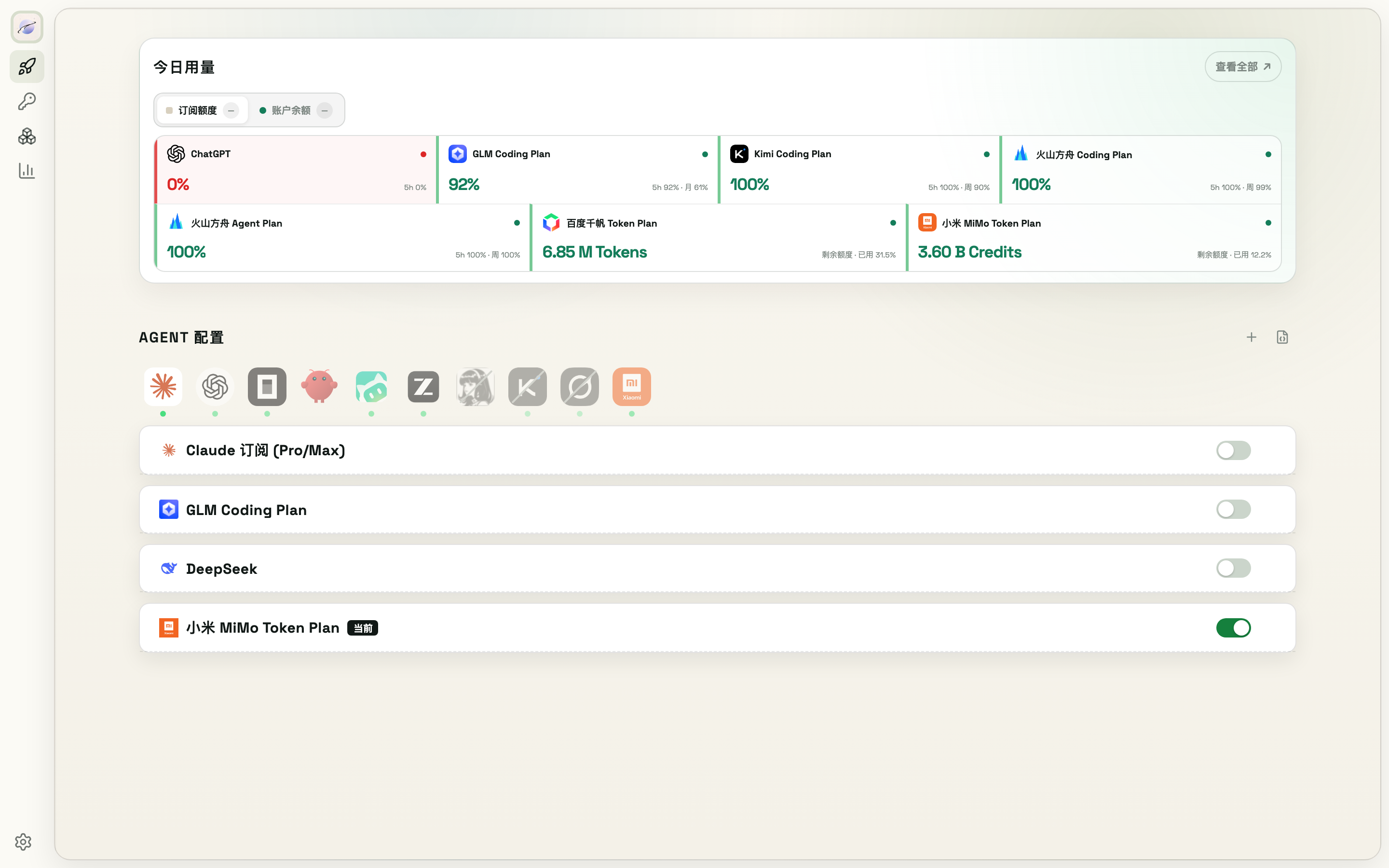Click the 火山方舟 Coding Plan card title
The image size is (1389, 868).
1084,155
